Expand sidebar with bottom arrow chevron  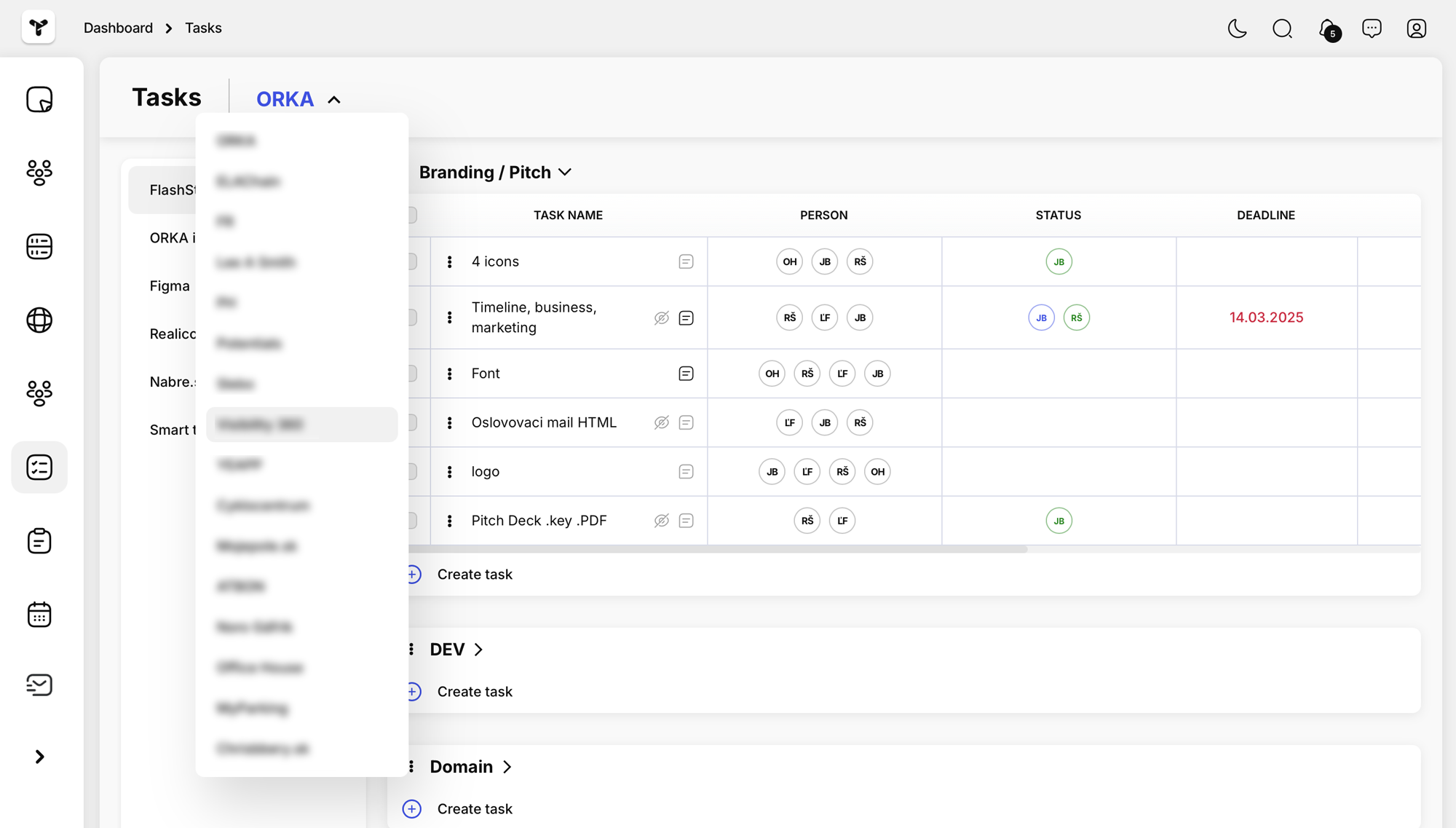[39, 757]
